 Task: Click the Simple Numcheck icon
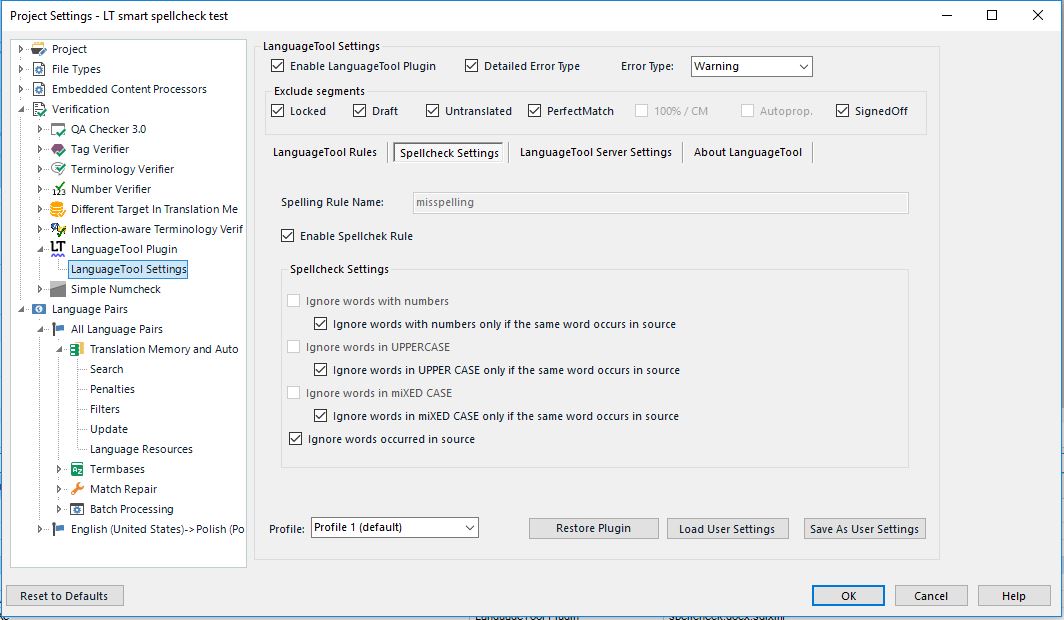pyautogui.click(x=56, y=289)
